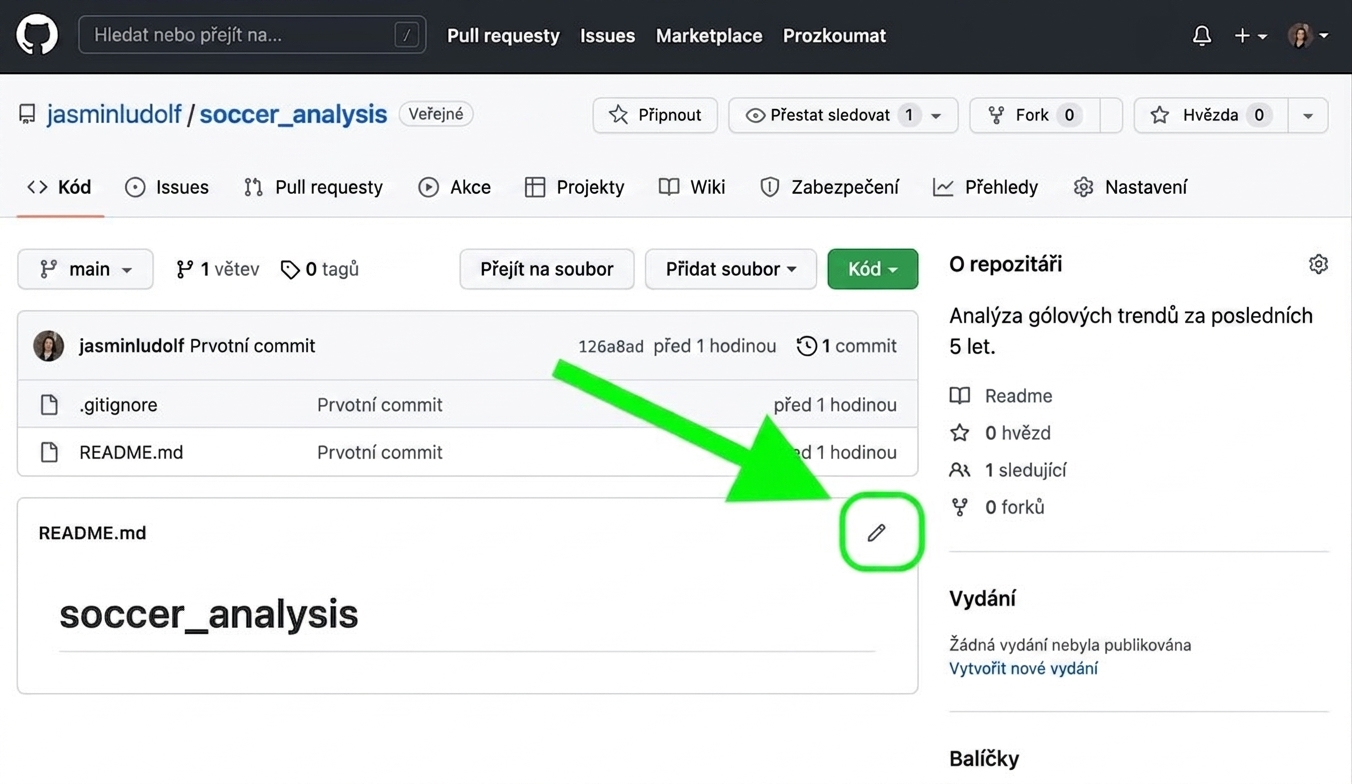Open Pull requesty in top navigation
The width and height of the screenshot is (1352, 784).
click(503, 35)
